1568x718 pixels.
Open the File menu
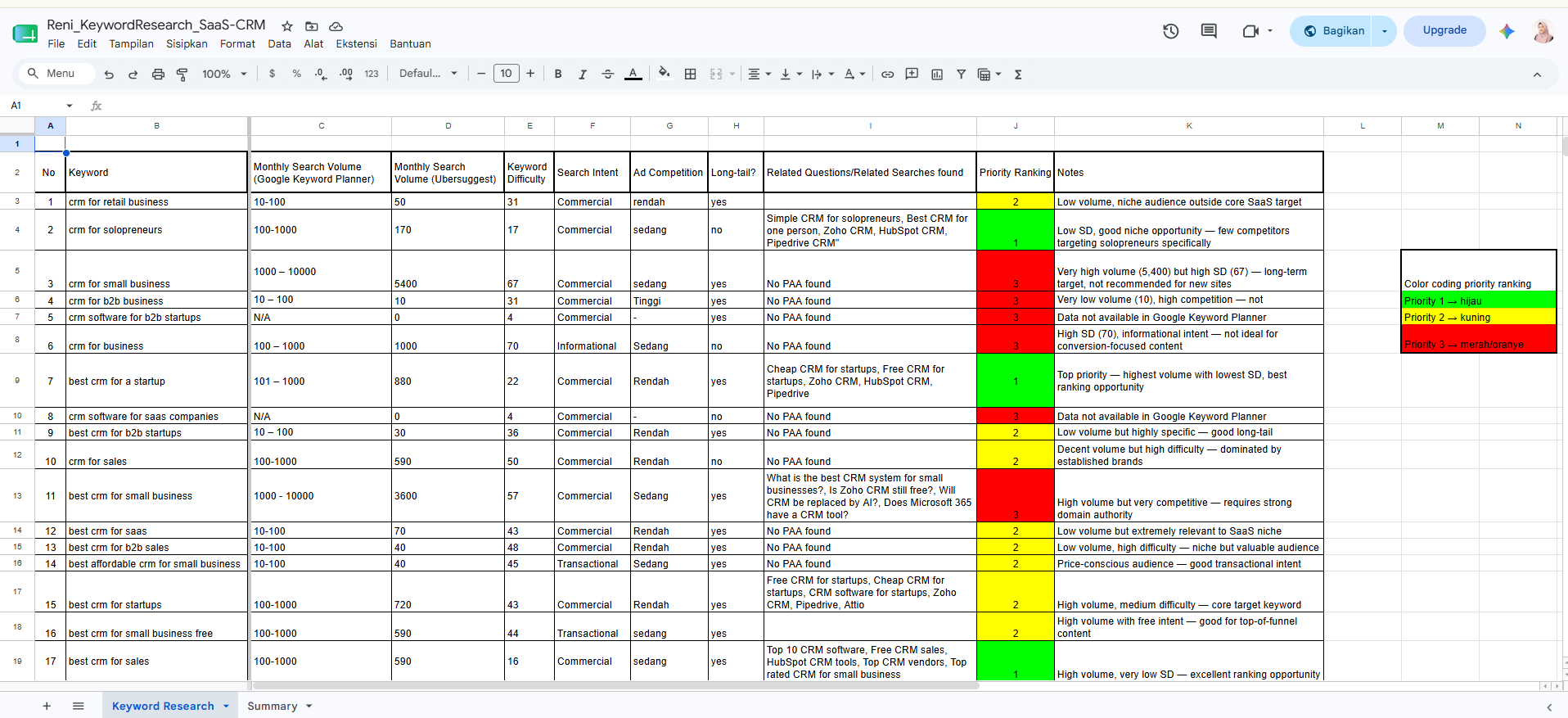click(x=56, y=44)
